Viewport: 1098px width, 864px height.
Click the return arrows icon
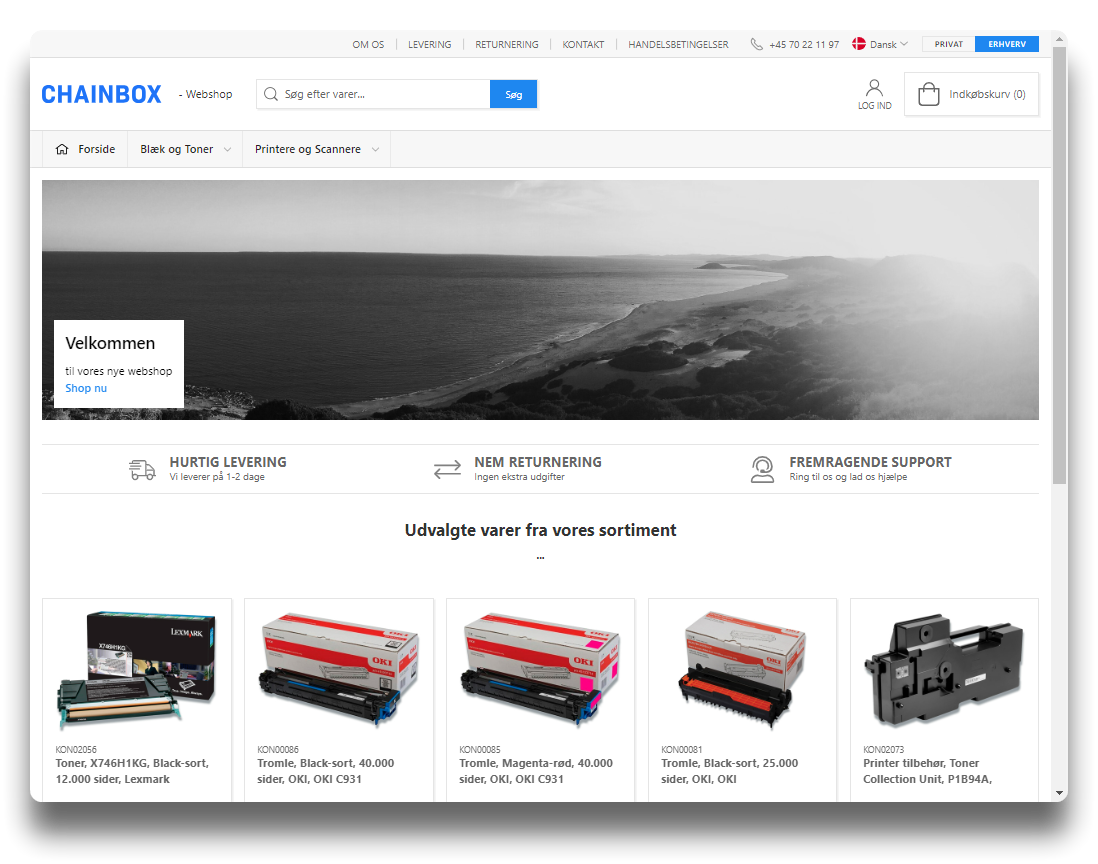(447, 469)
